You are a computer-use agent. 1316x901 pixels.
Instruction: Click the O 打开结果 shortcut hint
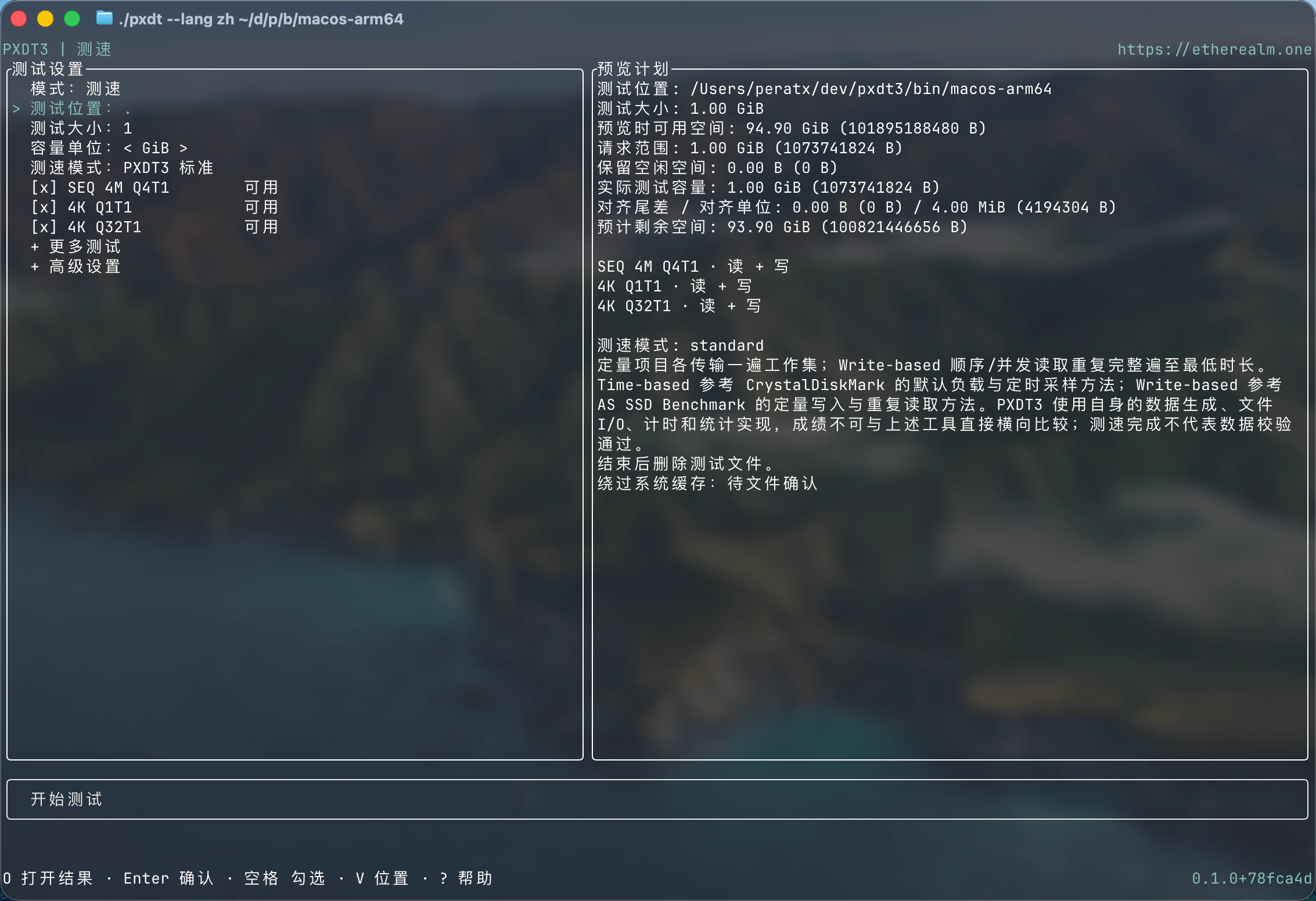point(48,878)
